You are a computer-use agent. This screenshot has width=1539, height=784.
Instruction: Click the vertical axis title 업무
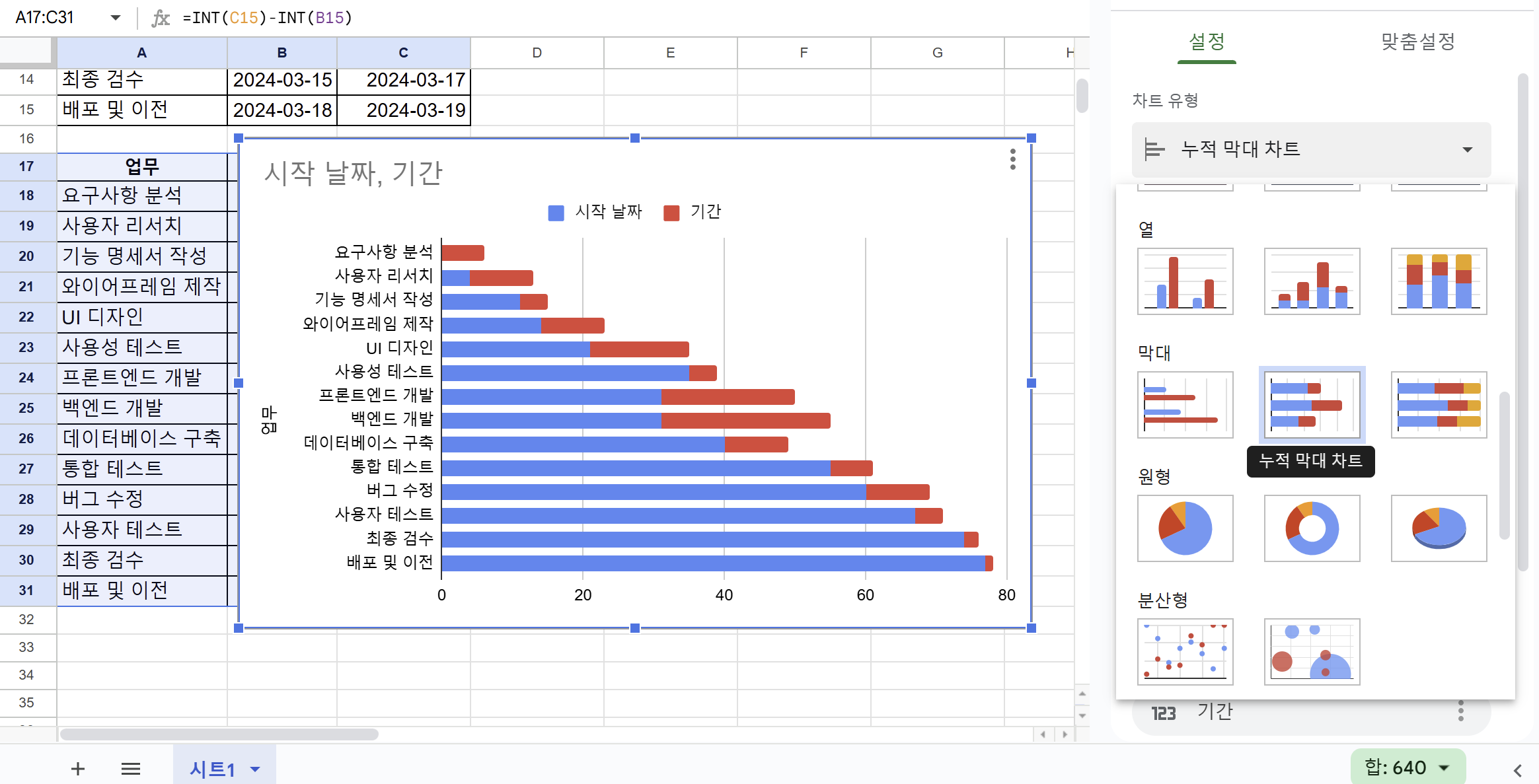[269, 420]
